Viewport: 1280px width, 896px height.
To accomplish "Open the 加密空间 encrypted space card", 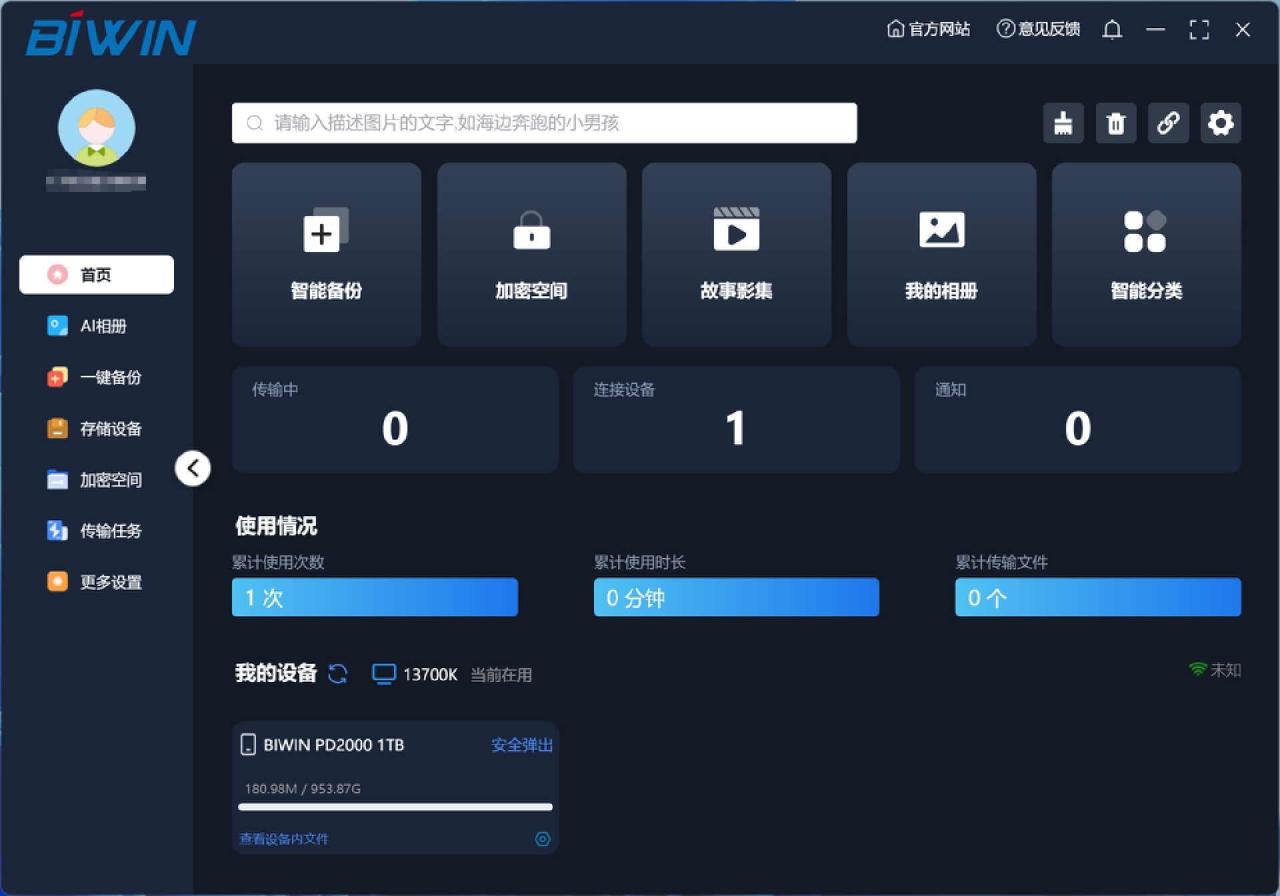I will (x=531, y=254).
